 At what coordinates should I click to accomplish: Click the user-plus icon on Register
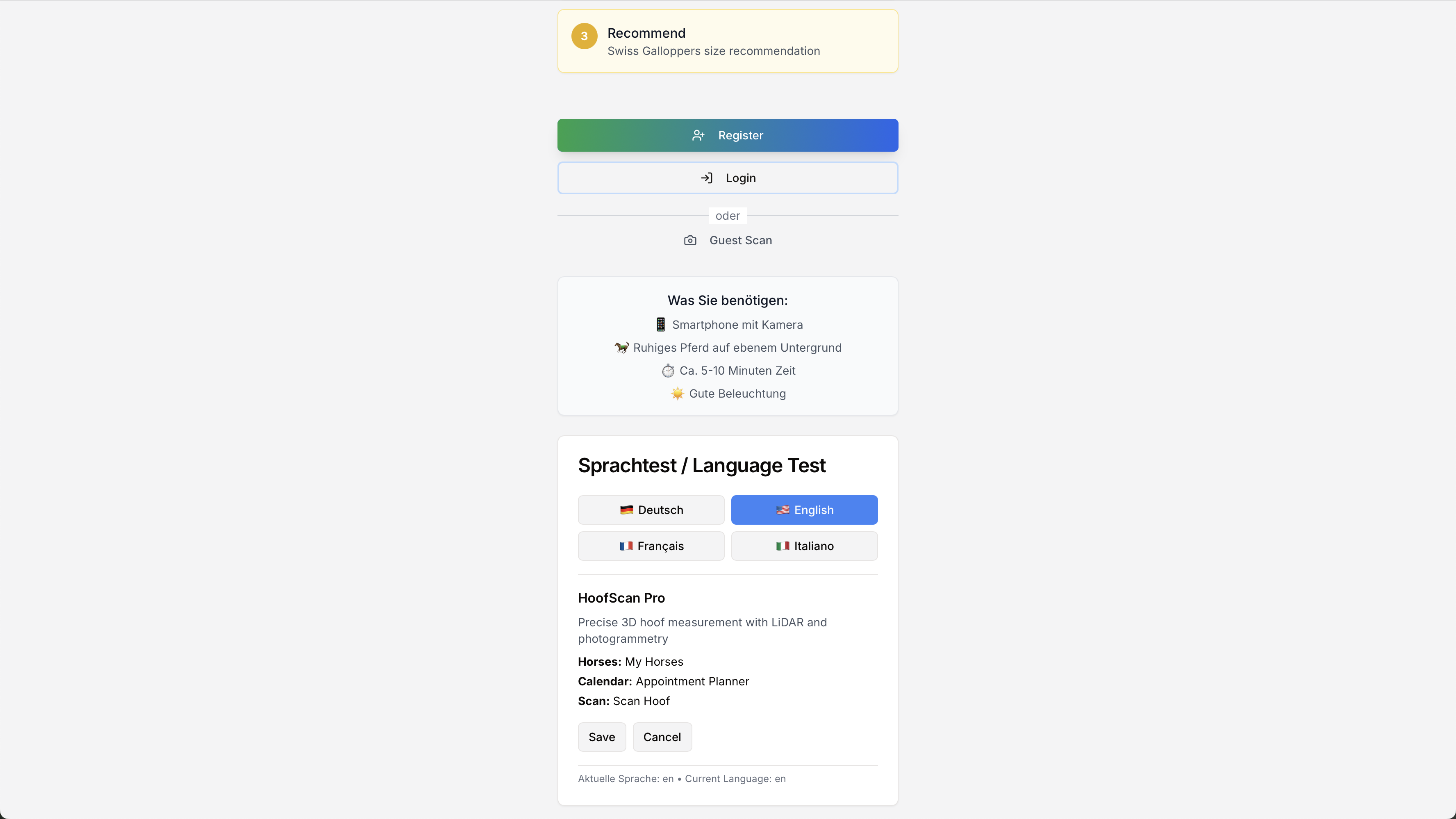click(x=698, y=135)
